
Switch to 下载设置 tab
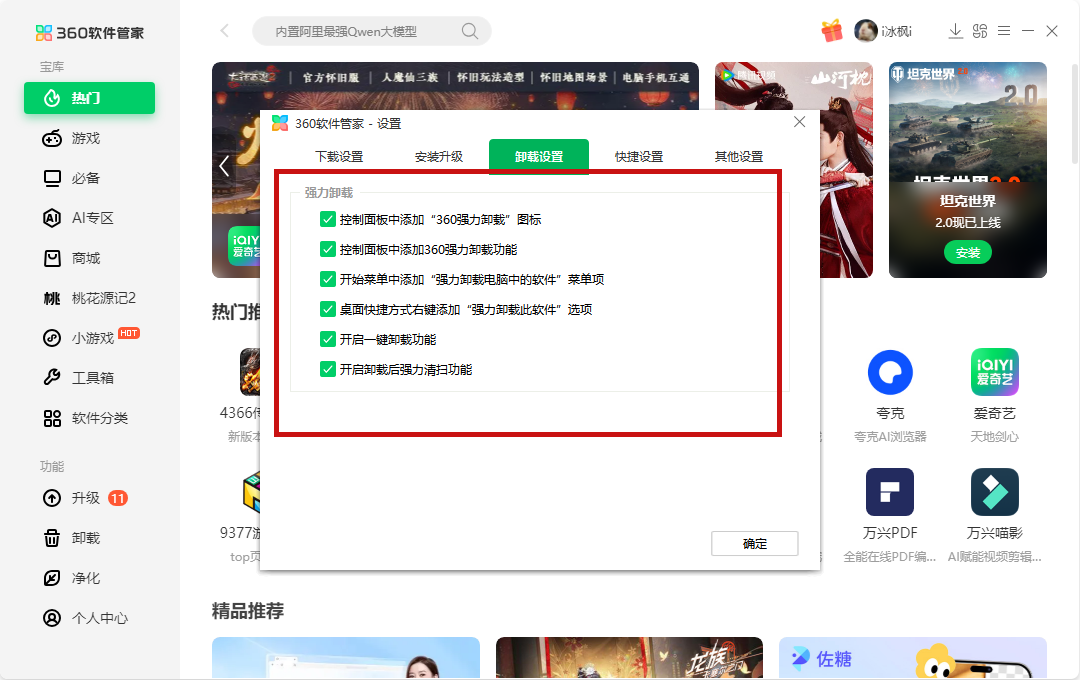tap(339, 157)
